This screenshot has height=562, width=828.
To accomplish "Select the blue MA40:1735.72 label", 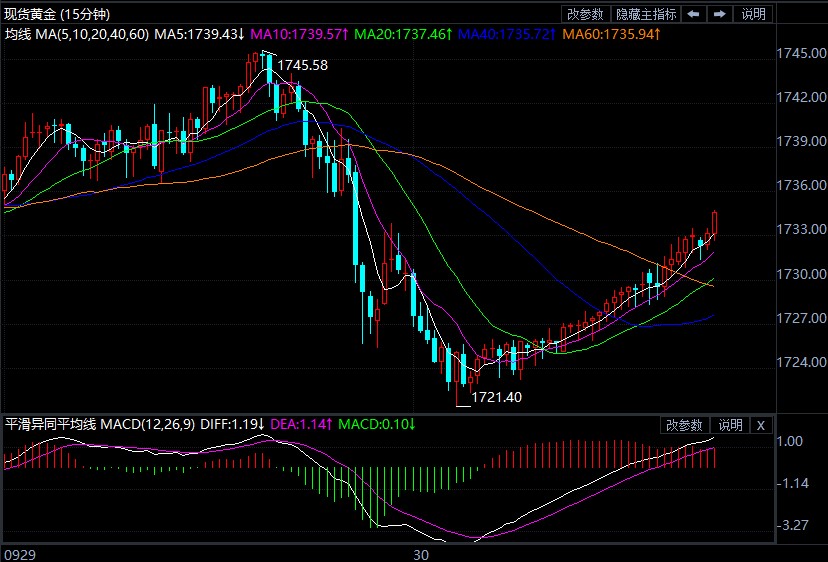I will coord(507,35).
